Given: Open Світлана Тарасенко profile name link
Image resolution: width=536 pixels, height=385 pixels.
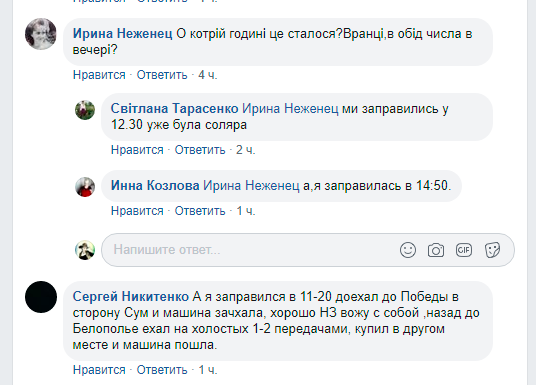Looking at the screenshot, I should pyautogui.click(x=174, y=108).
